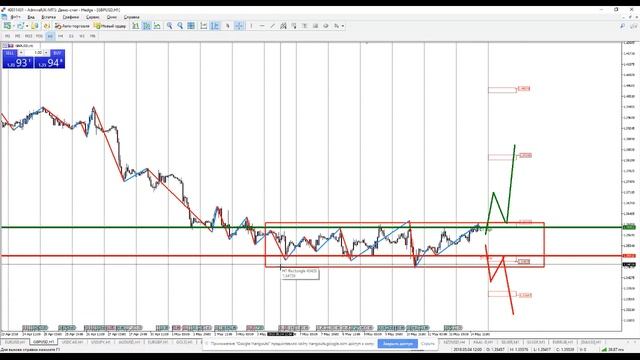The width and height of the screenshot is (640, 360).
Task: Select the horizontal line drawing tool
Action: click(x=262, y=26)
